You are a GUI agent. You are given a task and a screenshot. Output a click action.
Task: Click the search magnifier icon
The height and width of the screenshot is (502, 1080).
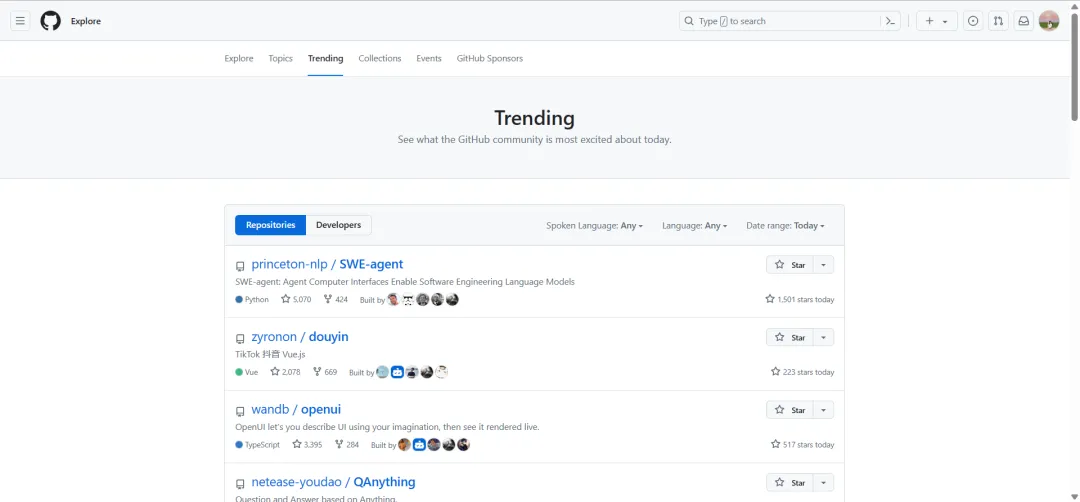pos(689,21)
